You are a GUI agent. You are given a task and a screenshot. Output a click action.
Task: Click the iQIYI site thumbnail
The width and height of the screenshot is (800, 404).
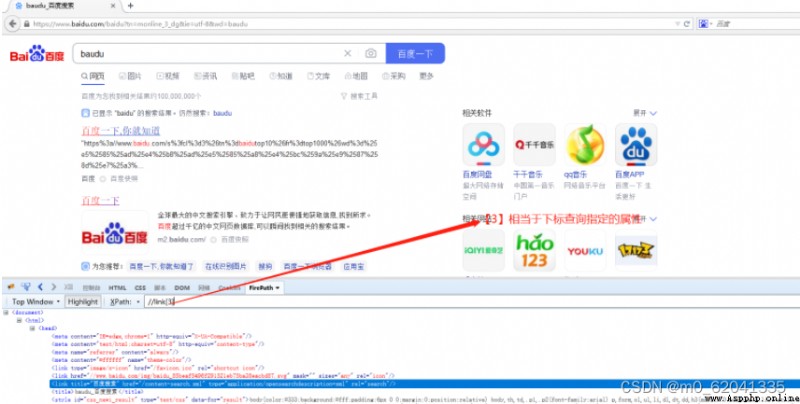pos(483,250)
